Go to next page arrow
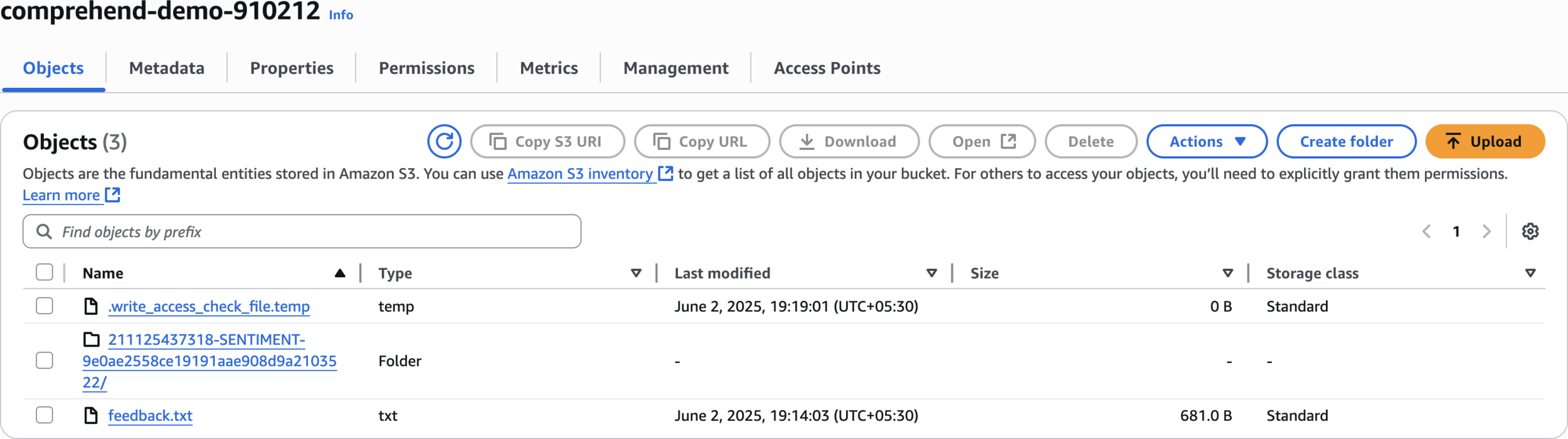The width and height of the screenshot is (1568, 439). click(1486, 231)
